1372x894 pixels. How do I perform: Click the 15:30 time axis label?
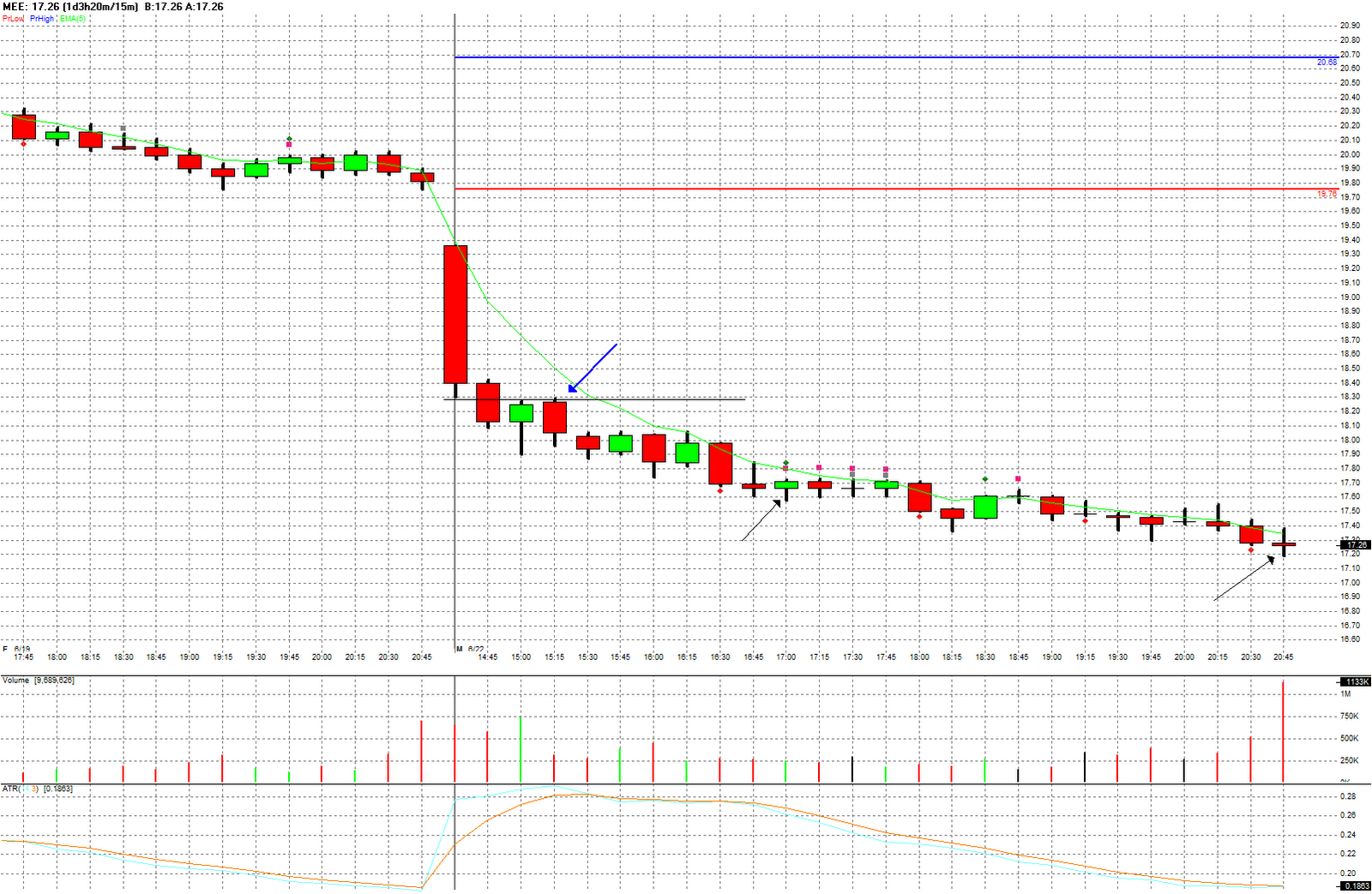[x=587, y=657]
